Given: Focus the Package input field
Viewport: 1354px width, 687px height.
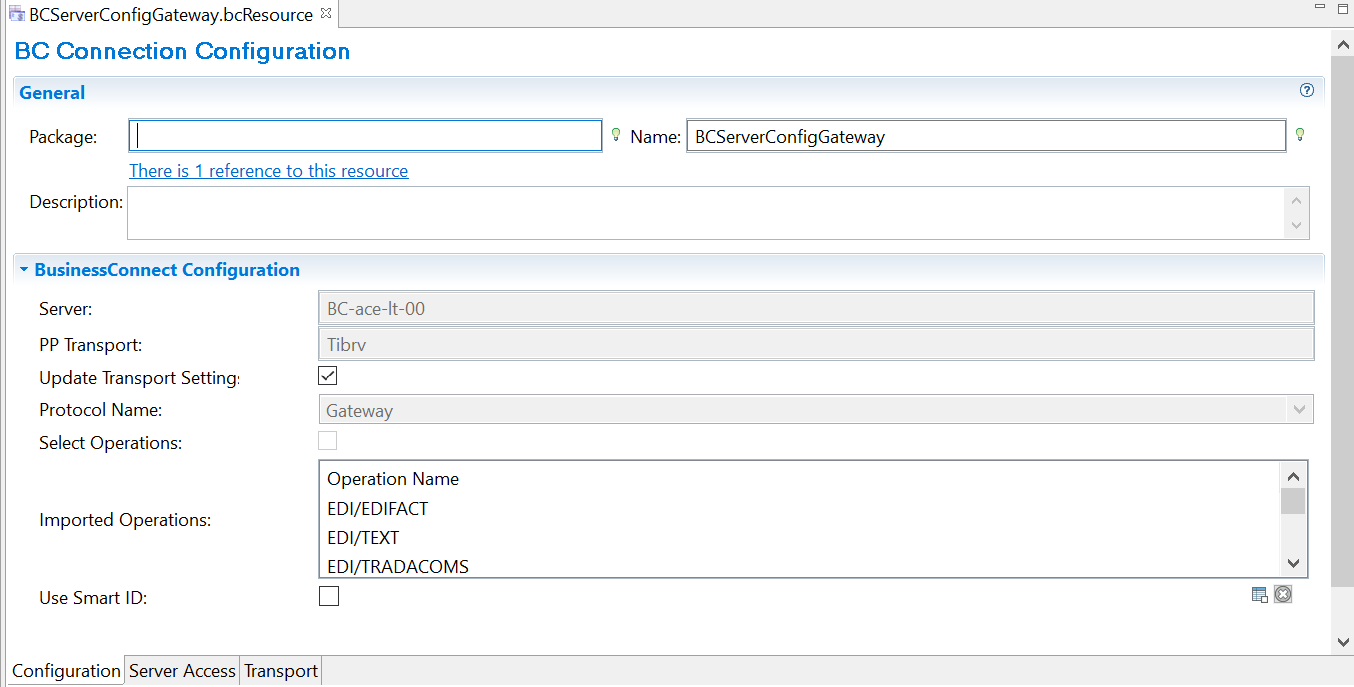Looking at the screenshot, I should (366, 136).
